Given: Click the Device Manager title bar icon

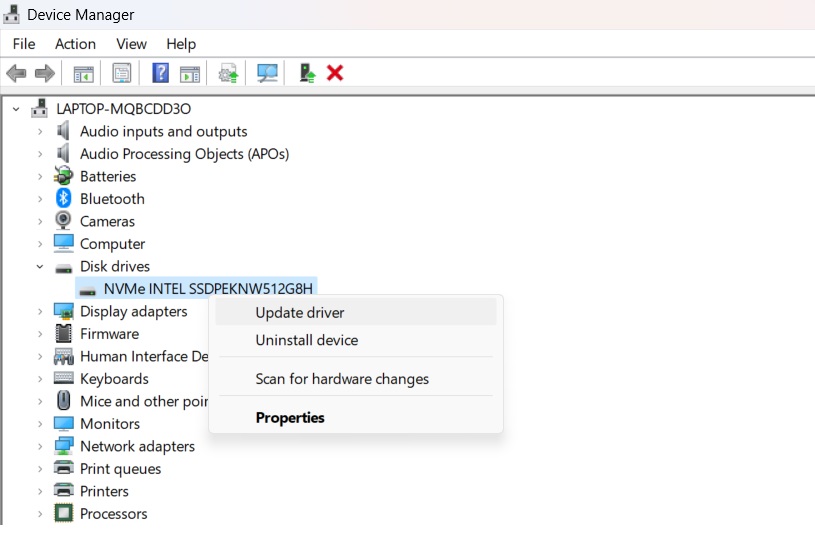Looking at the screenshot, I should 11,15.
